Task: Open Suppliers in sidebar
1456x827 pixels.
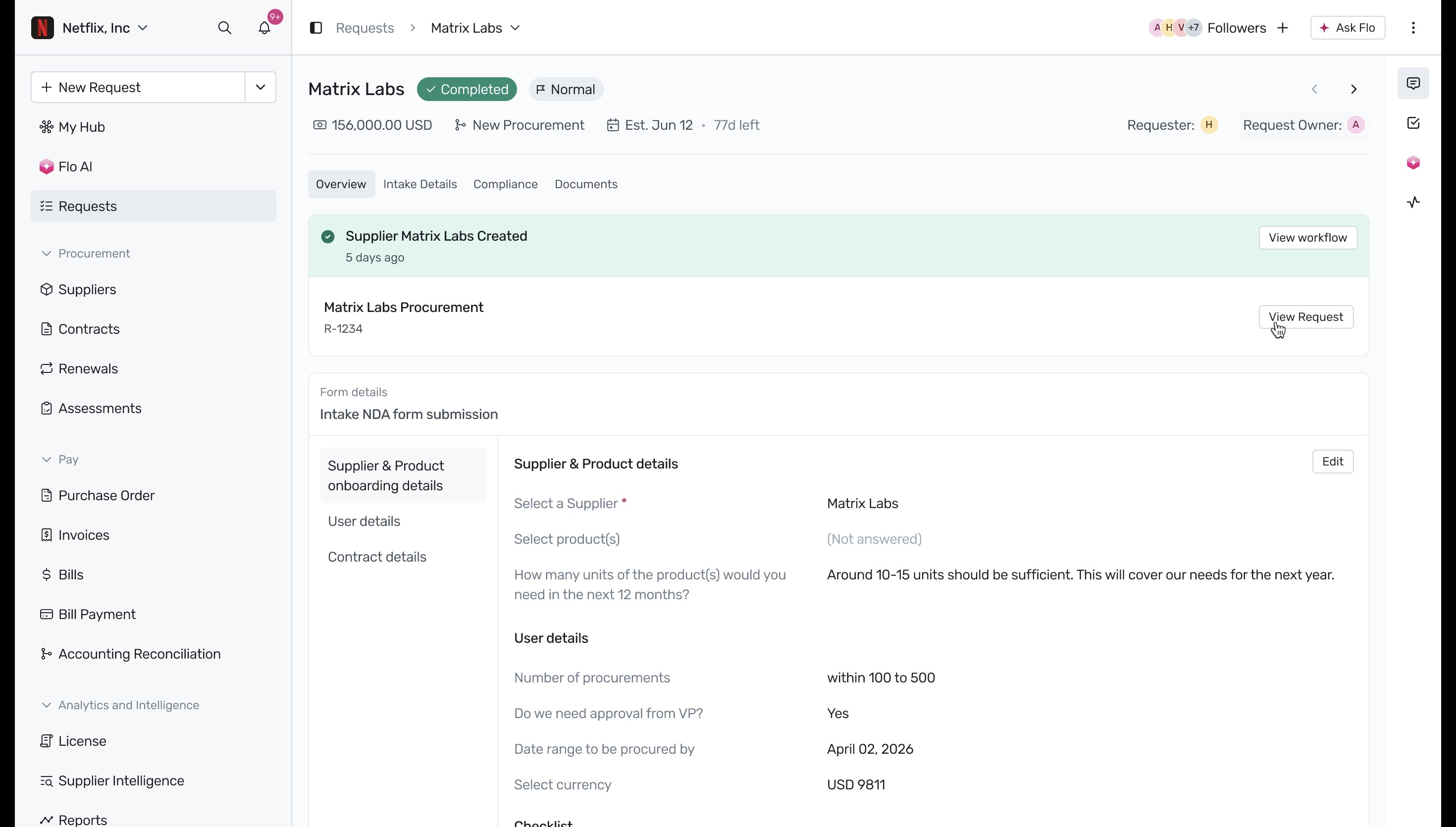Action: 154,289
